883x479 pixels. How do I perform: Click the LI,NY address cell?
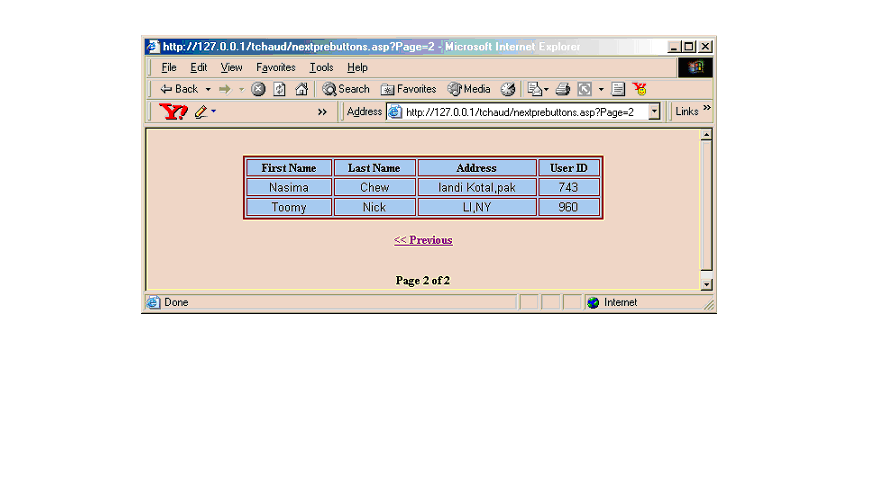point(476,207)
